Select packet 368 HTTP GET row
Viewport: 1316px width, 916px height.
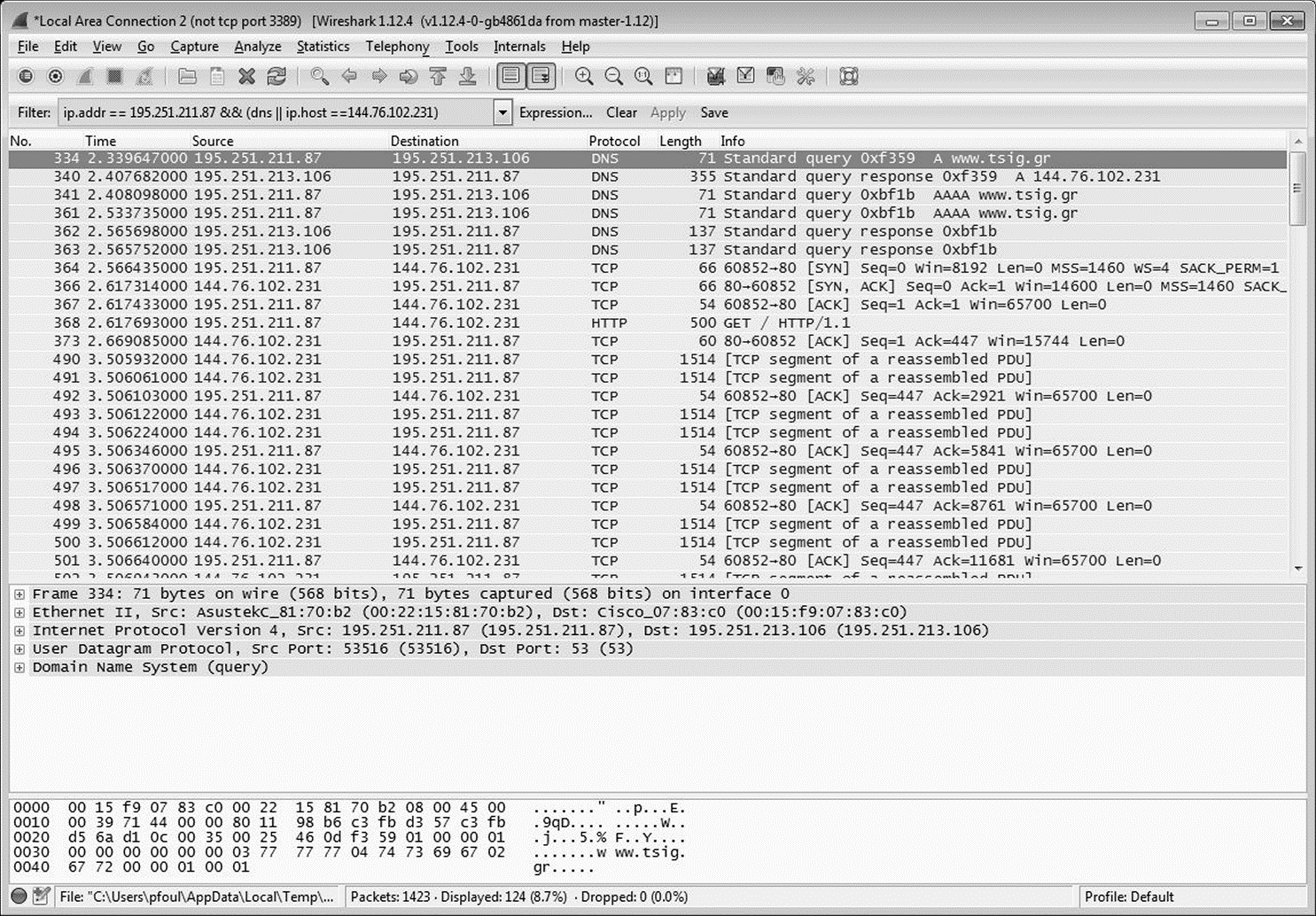coord(649,322)
